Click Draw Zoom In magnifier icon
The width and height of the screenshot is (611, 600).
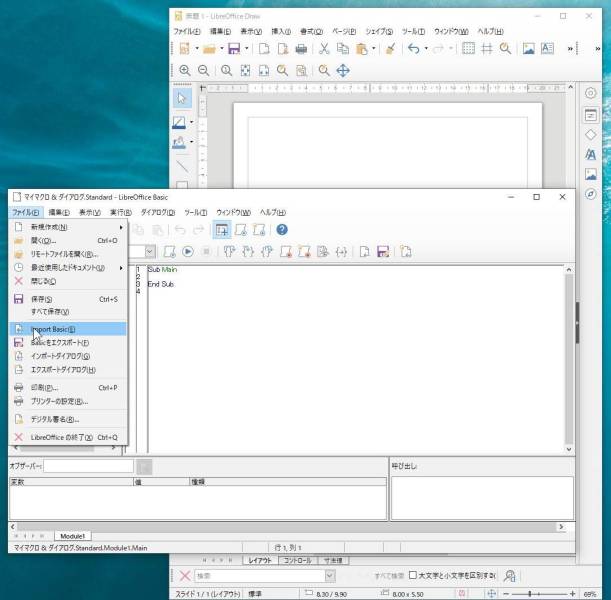point(185,71)
